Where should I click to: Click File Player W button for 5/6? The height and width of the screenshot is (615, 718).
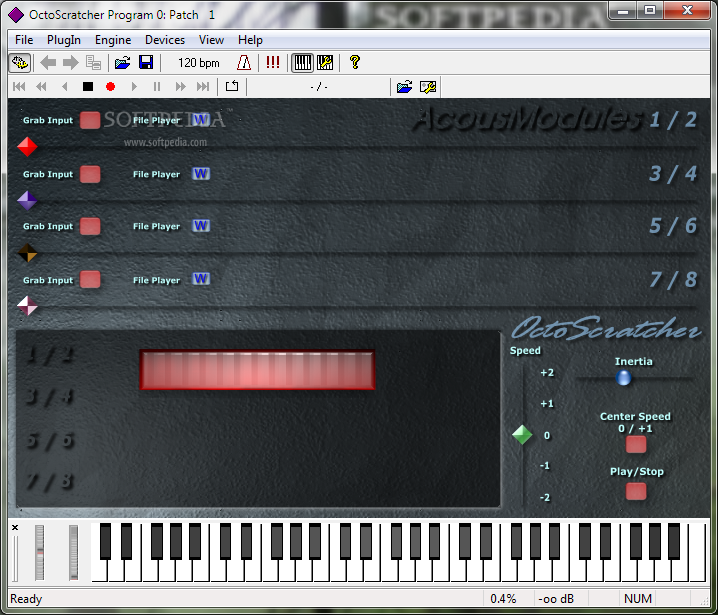201,226
